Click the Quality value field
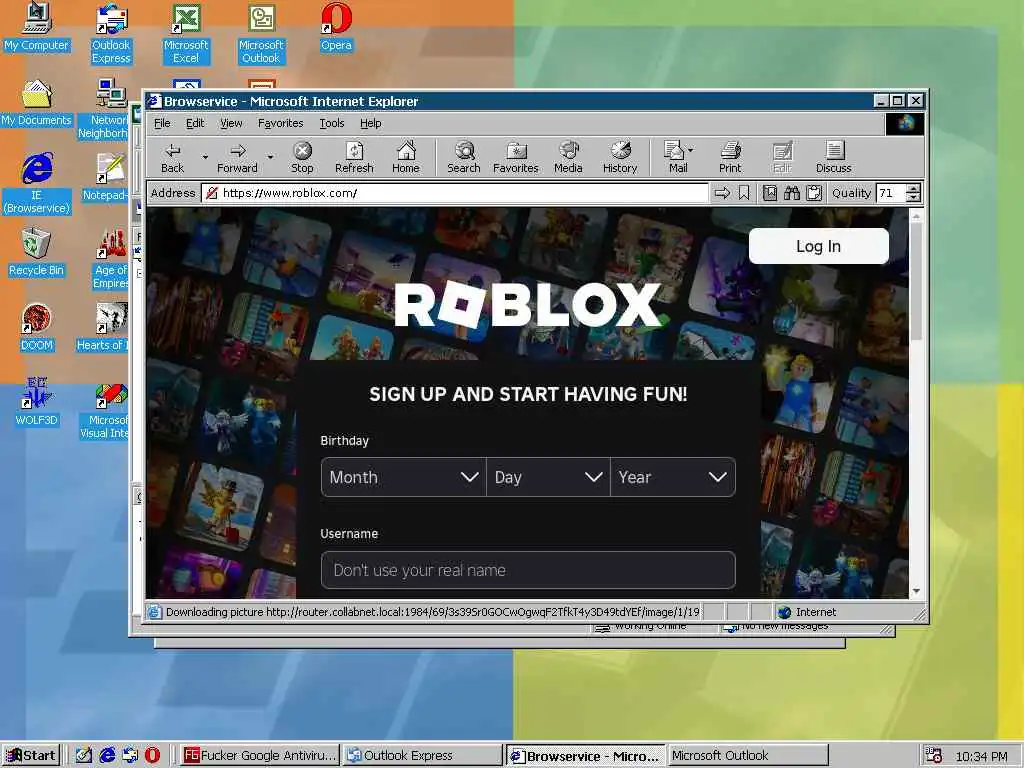Image resolution: width=1024 pixels, height=768 pixels. pos(891,193)
